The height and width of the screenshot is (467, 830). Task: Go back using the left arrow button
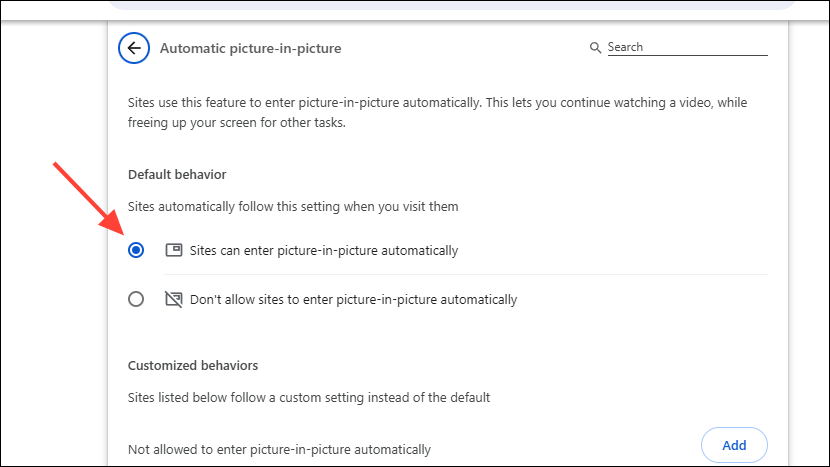(134, 48)
